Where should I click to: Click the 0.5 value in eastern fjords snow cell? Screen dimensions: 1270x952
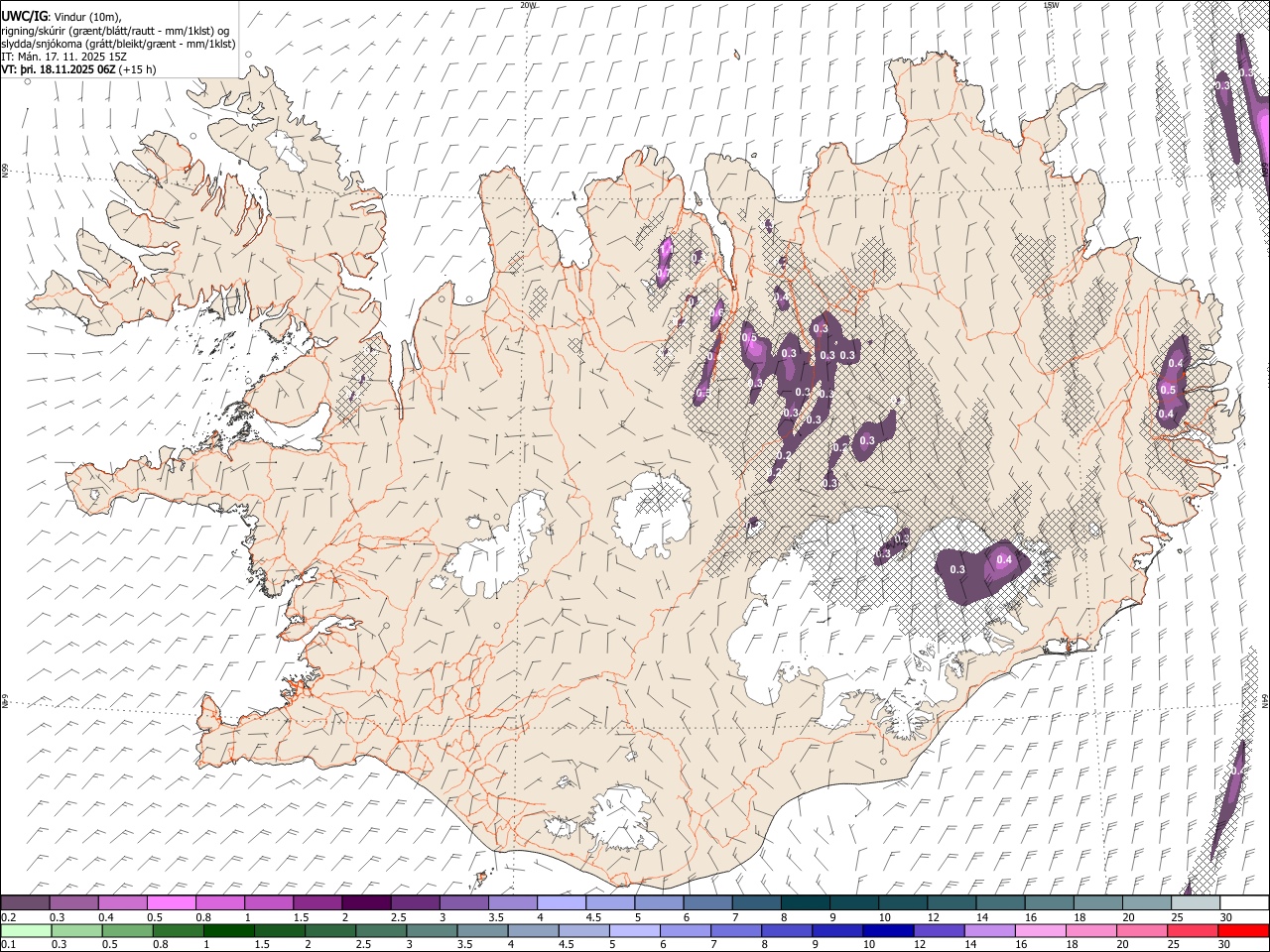[1168, 390]
